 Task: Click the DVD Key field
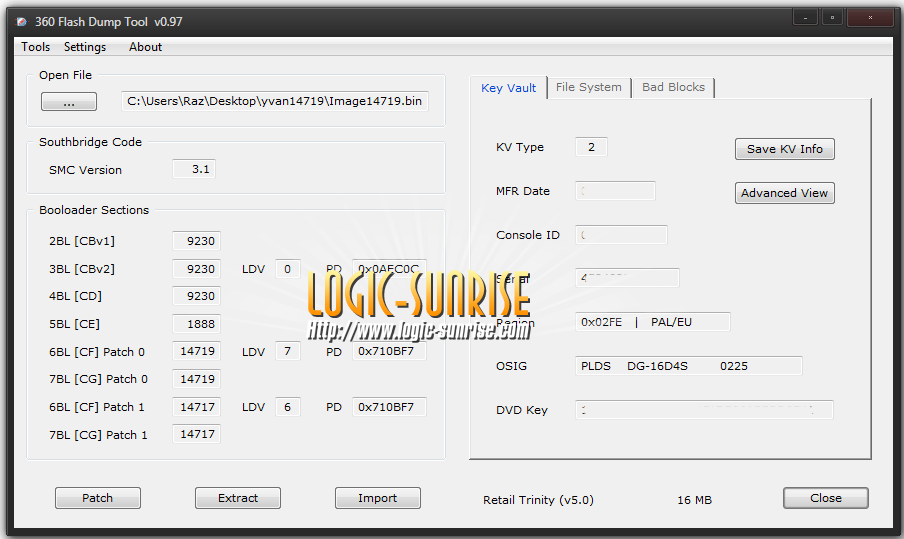pyautogui.click(x=703, y=410)
